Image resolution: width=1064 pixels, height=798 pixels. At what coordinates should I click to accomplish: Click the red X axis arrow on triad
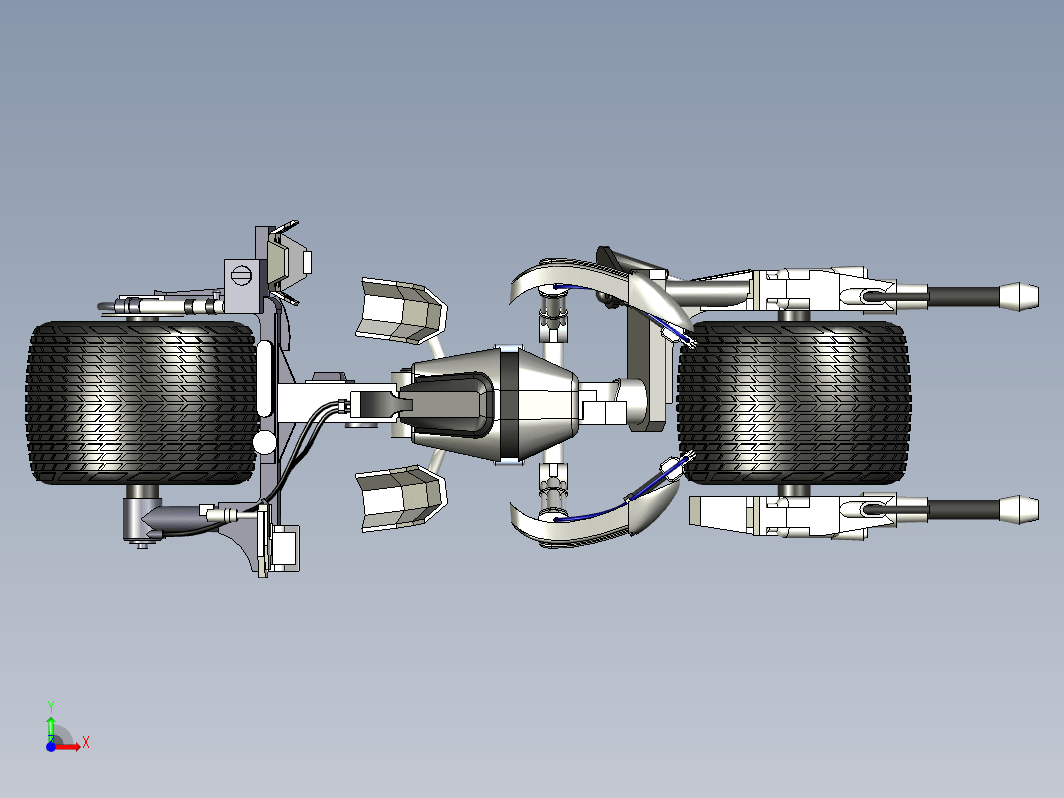point(69,746)
